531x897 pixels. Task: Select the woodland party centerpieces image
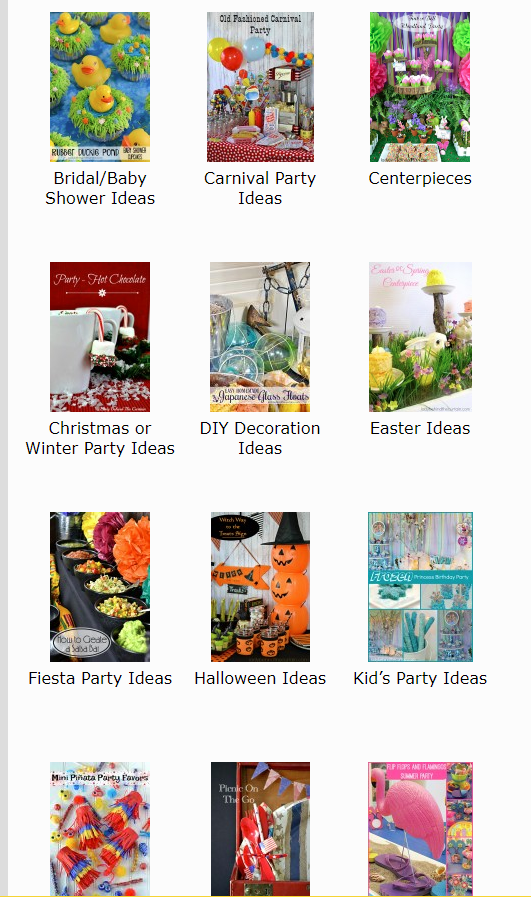point(420,87)
